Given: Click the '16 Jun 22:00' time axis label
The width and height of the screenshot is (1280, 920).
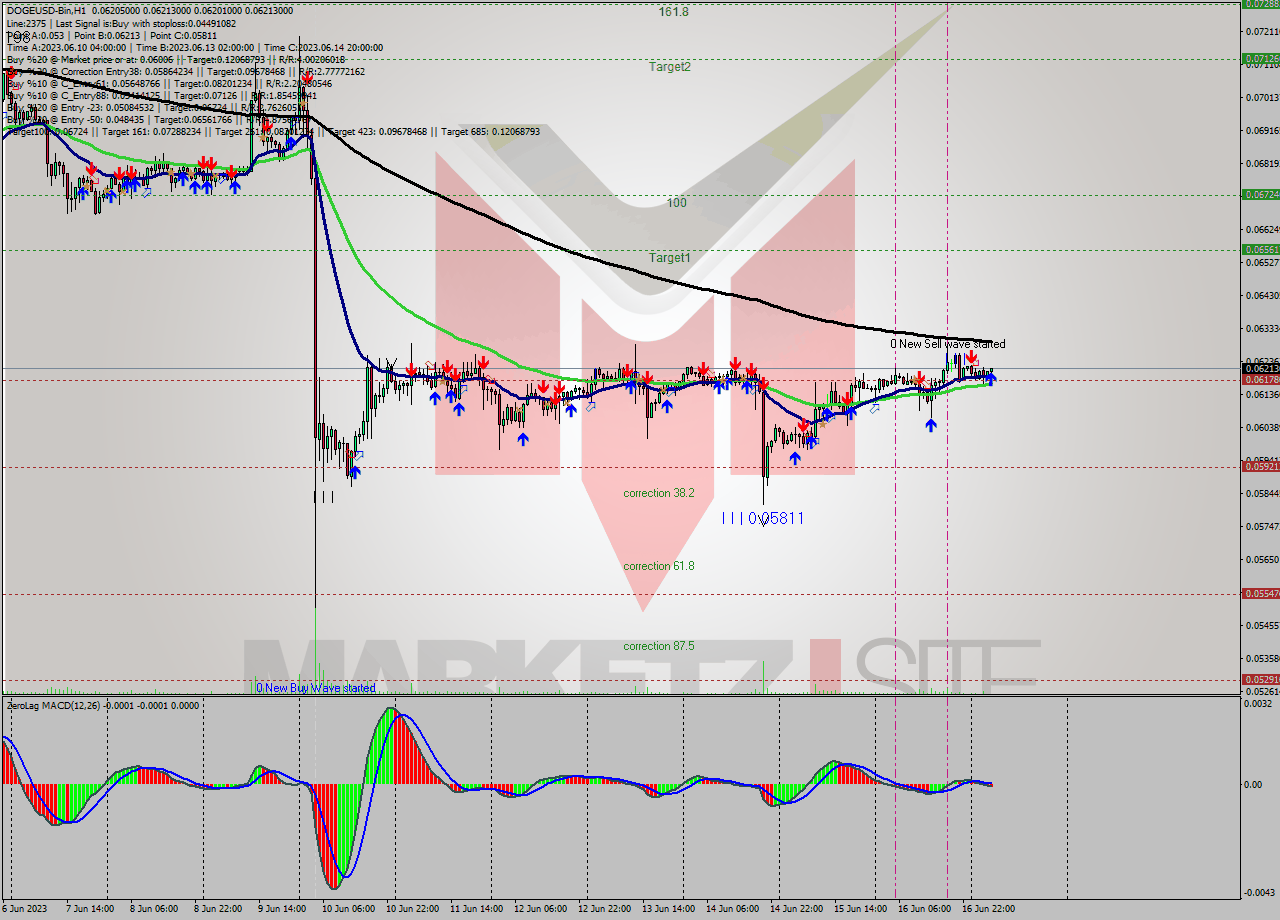Looking at the screenshot, I should pyautogui.click(x=988, y=909).
